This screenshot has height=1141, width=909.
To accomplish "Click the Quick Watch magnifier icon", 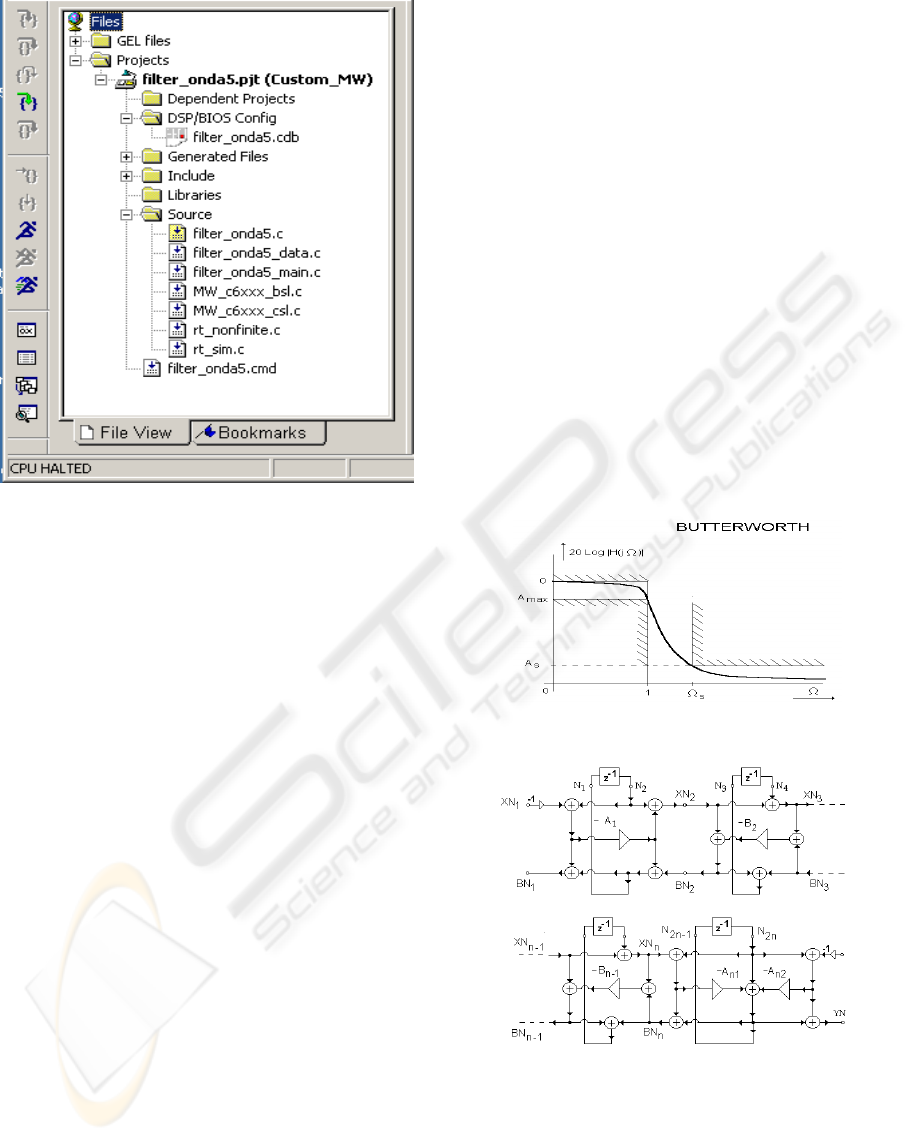I will [27, 412].
